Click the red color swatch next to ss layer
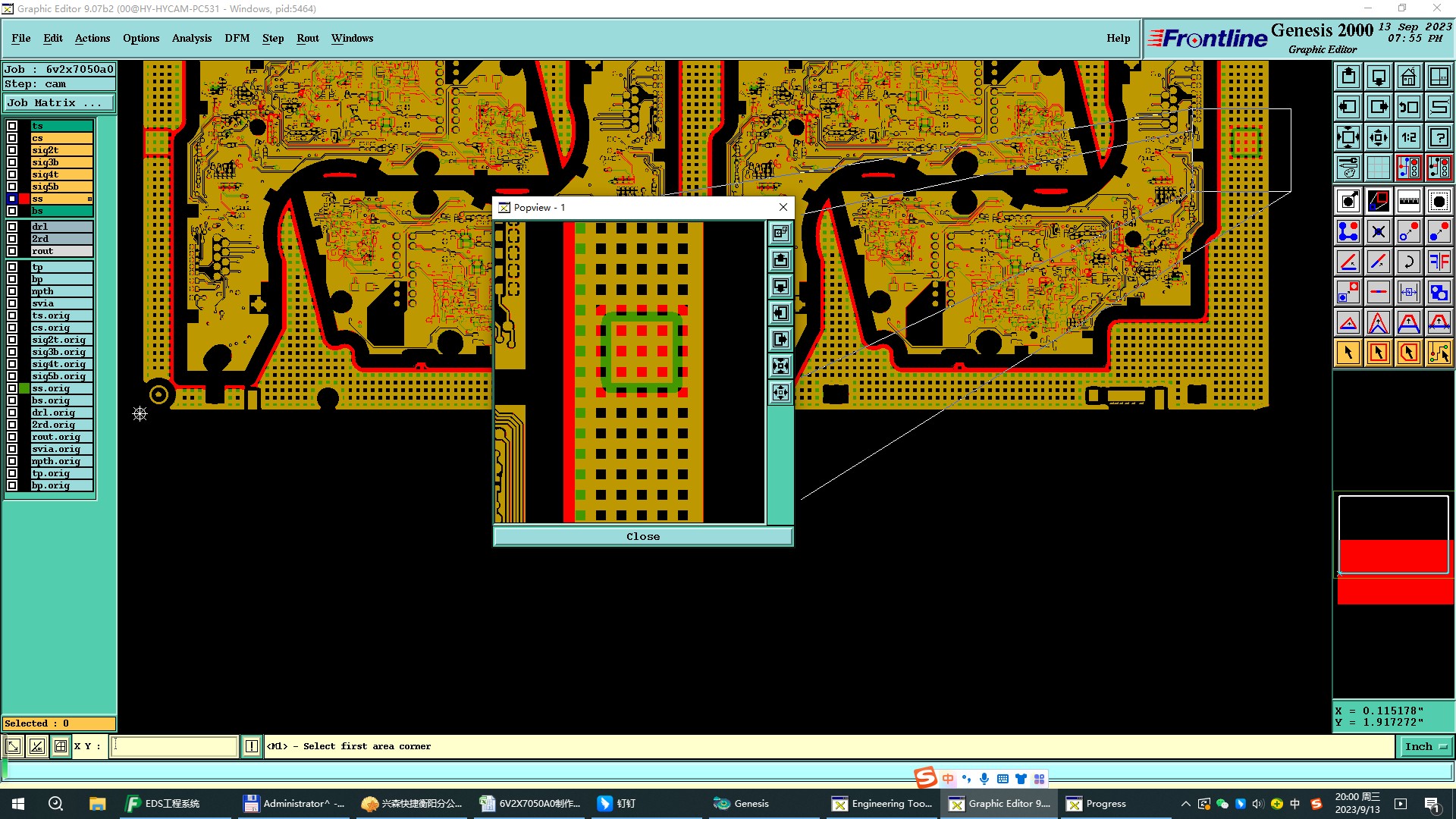The width and height of the screenshot is (1456, 819). 24,199
